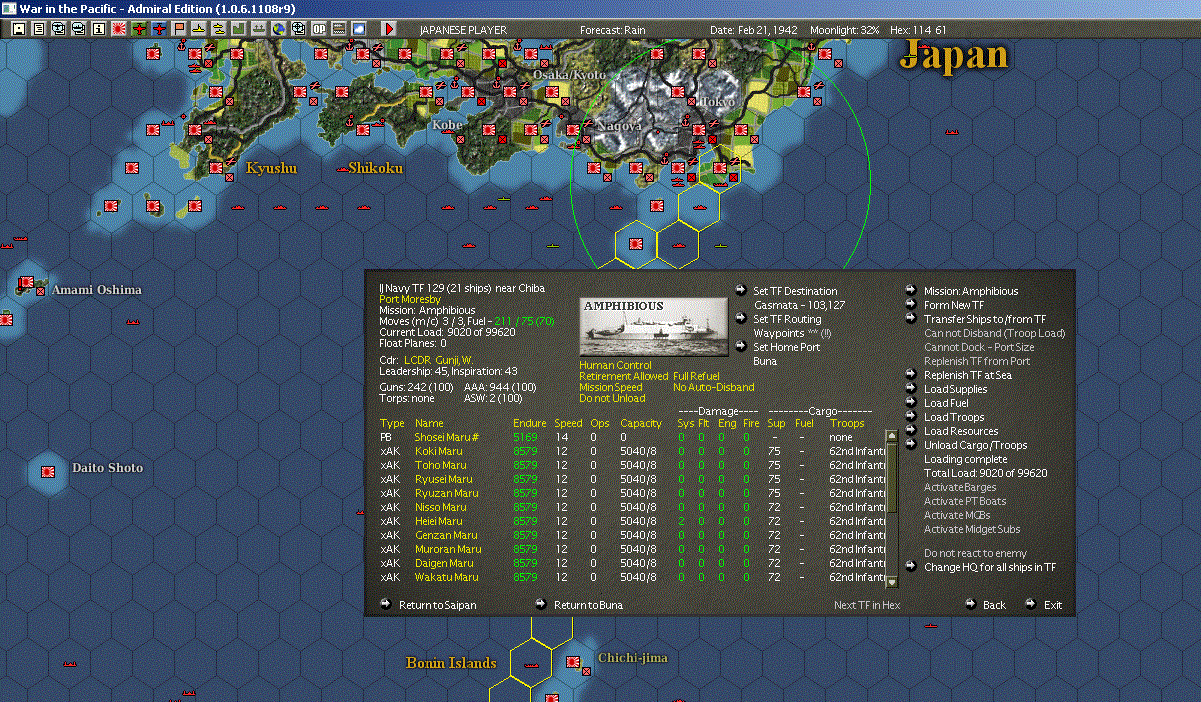The image size is (1201, 702).
Task: Click commander name LCDR Gunji, W.
Action: pos(439,359)
